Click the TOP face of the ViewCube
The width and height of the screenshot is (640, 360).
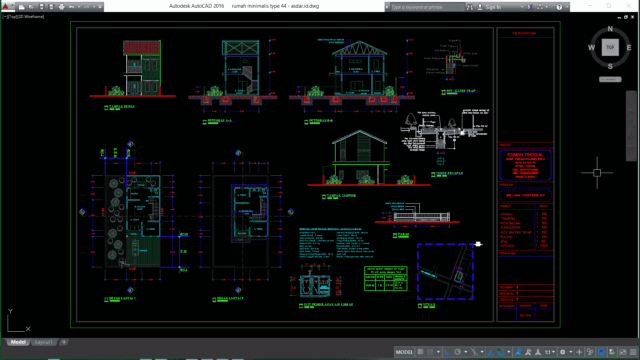610,47
